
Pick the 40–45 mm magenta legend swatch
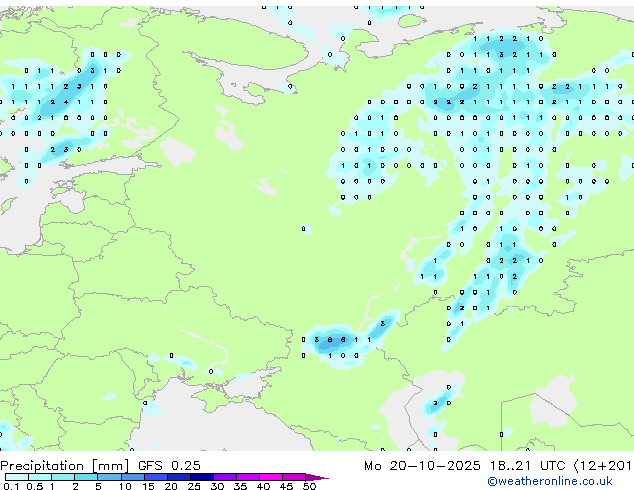coord(271,477)
